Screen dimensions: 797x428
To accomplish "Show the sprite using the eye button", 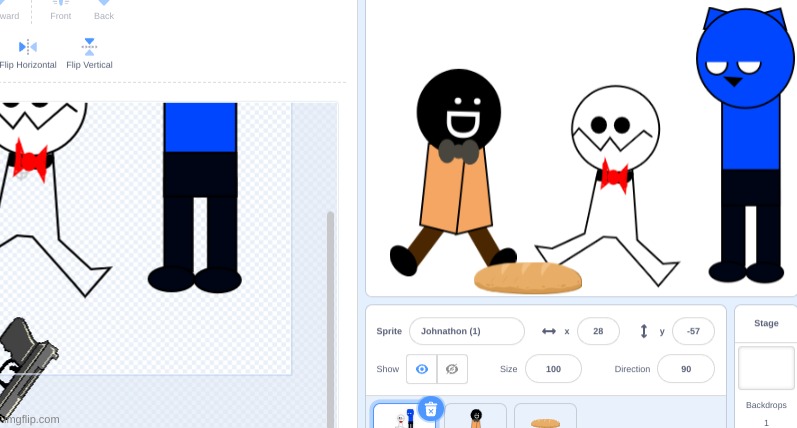I will tap(421, 369).
